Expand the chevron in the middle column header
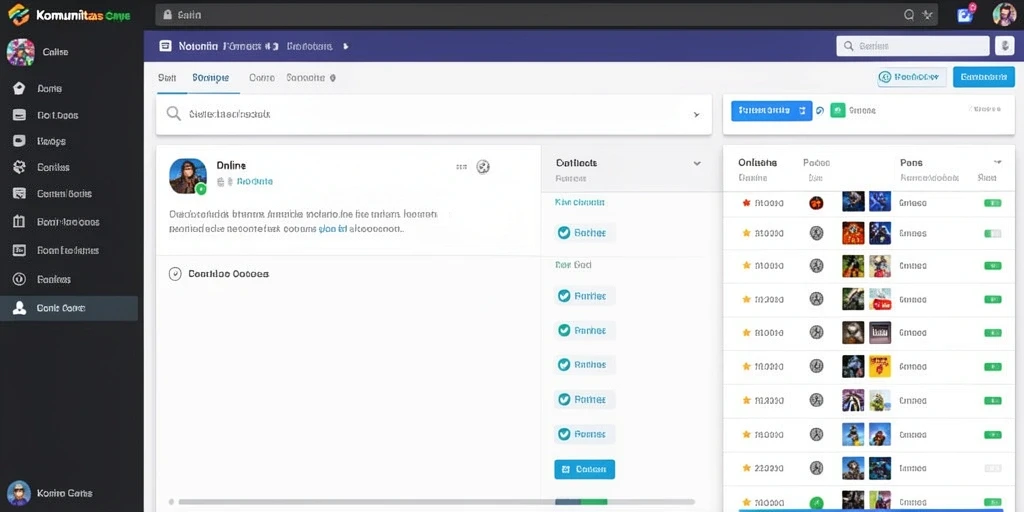 (x=697, y=163)
